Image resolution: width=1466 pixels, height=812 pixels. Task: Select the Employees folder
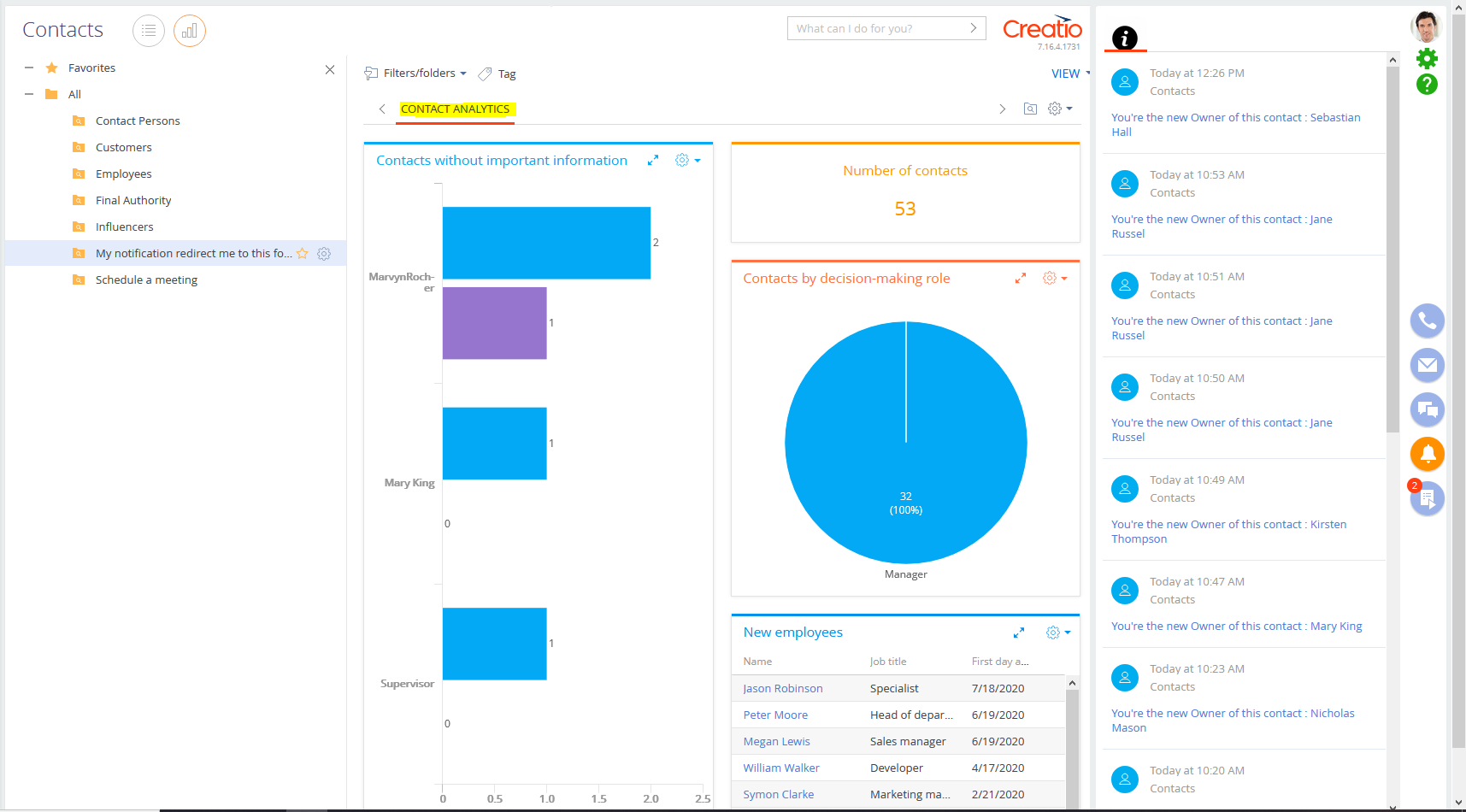pos(124,174)
